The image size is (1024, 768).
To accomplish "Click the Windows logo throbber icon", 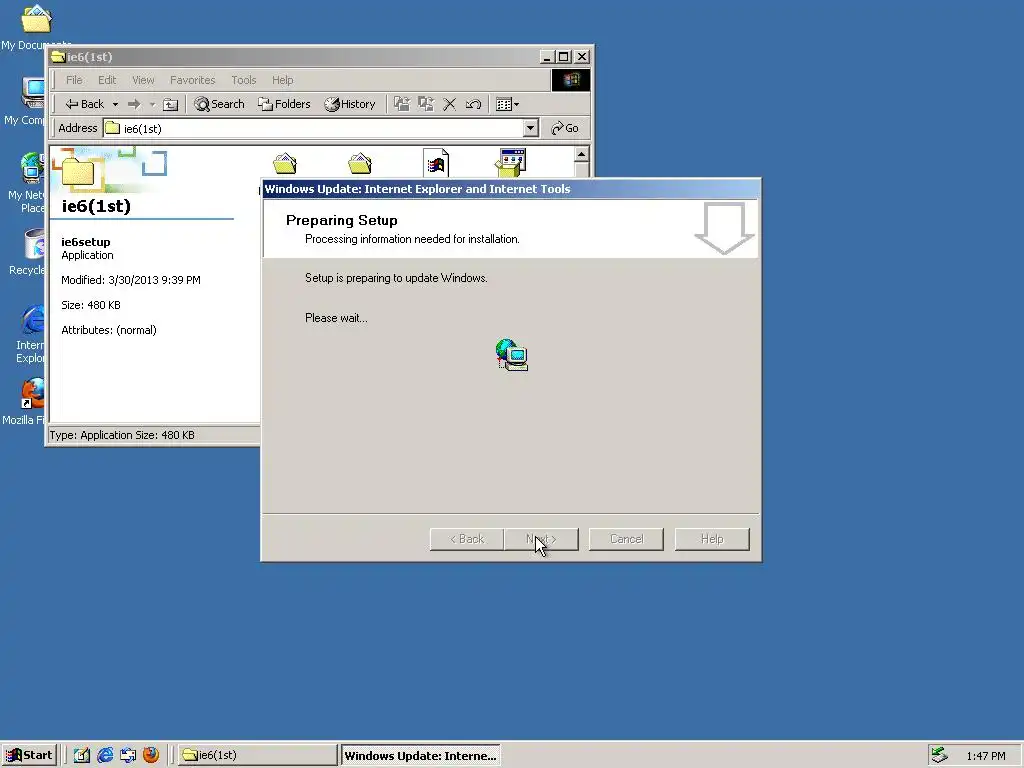I will [571, 80].
